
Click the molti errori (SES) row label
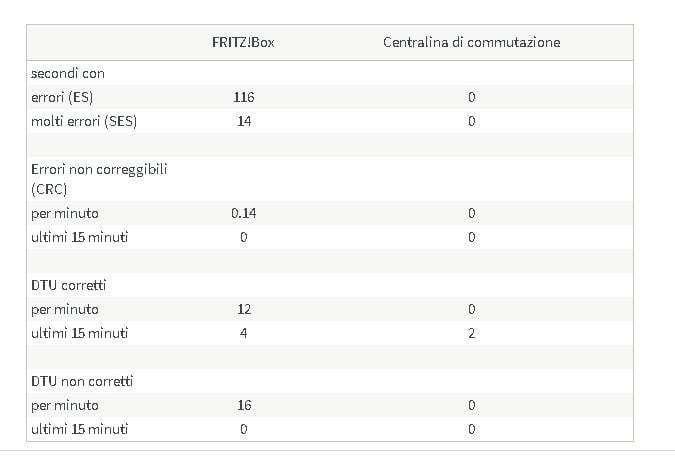point(84,121)
